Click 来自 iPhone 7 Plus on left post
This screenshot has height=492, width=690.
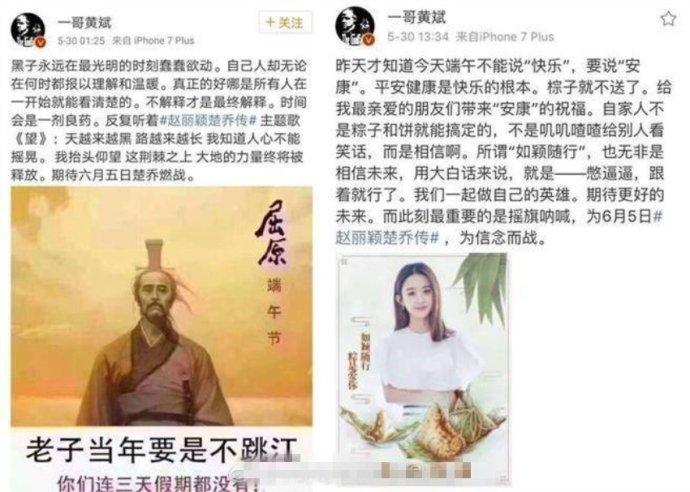154,41
